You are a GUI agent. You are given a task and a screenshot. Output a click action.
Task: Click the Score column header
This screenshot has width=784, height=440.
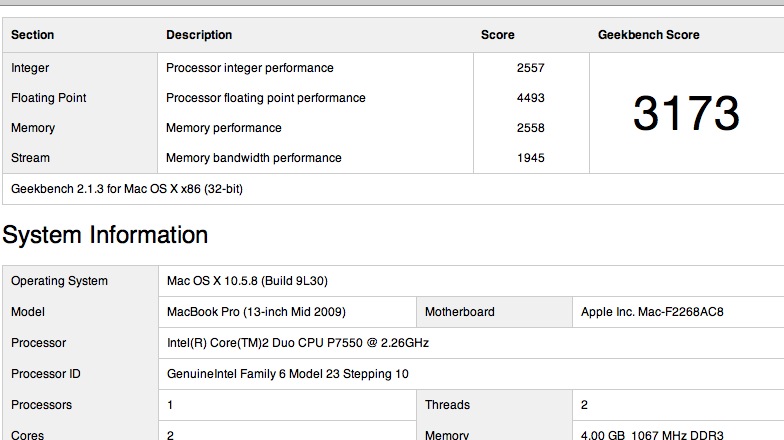coord(498,35)
